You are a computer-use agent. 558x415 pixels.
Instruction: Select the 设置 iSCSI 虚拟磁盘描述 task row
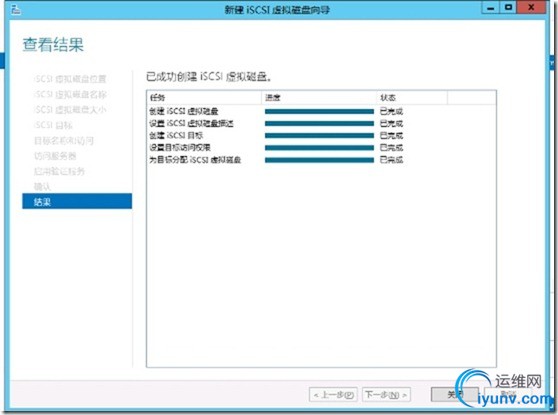321,124
